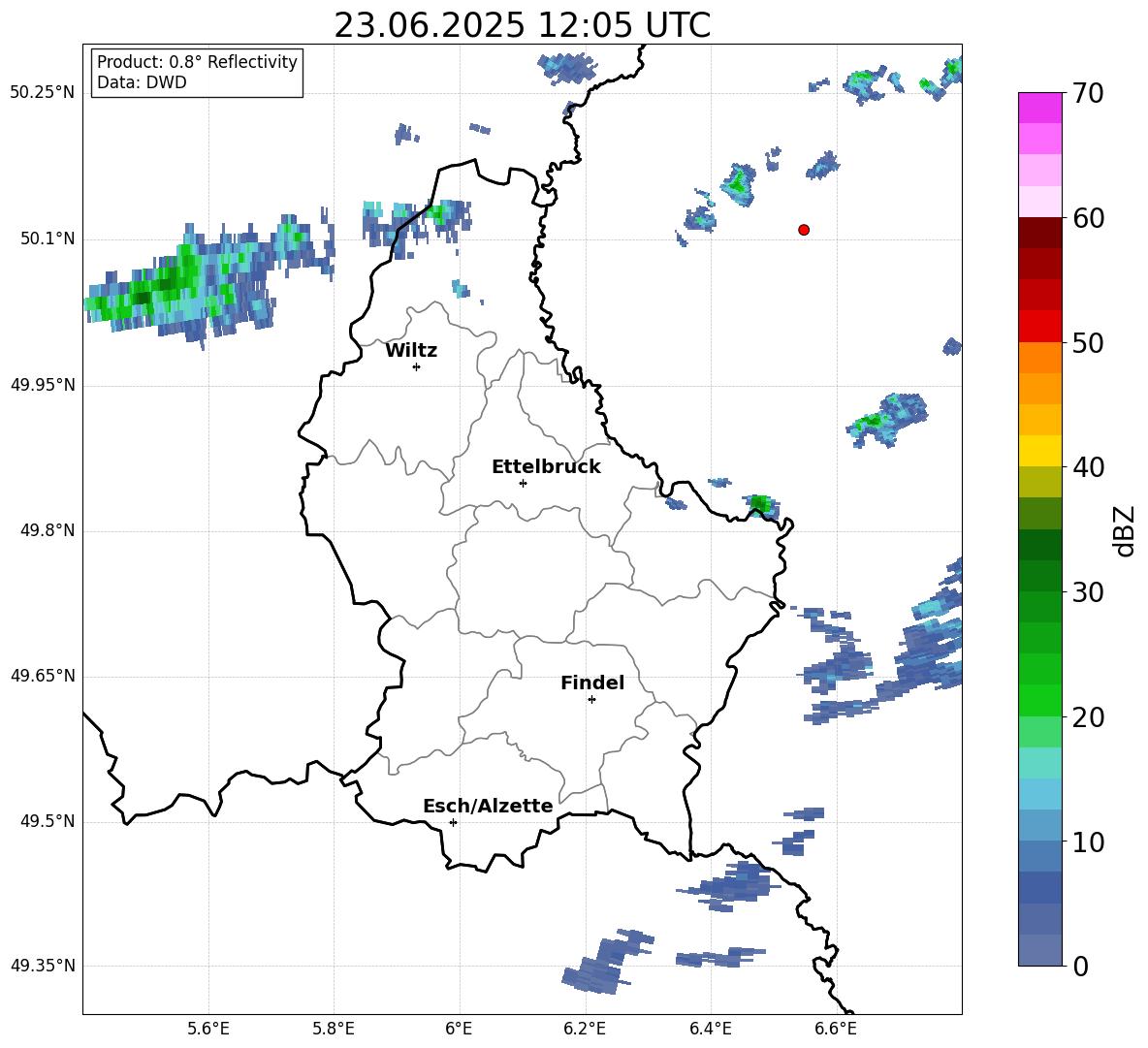Click the 50.1°N latitude tick label

pos(48,239)
